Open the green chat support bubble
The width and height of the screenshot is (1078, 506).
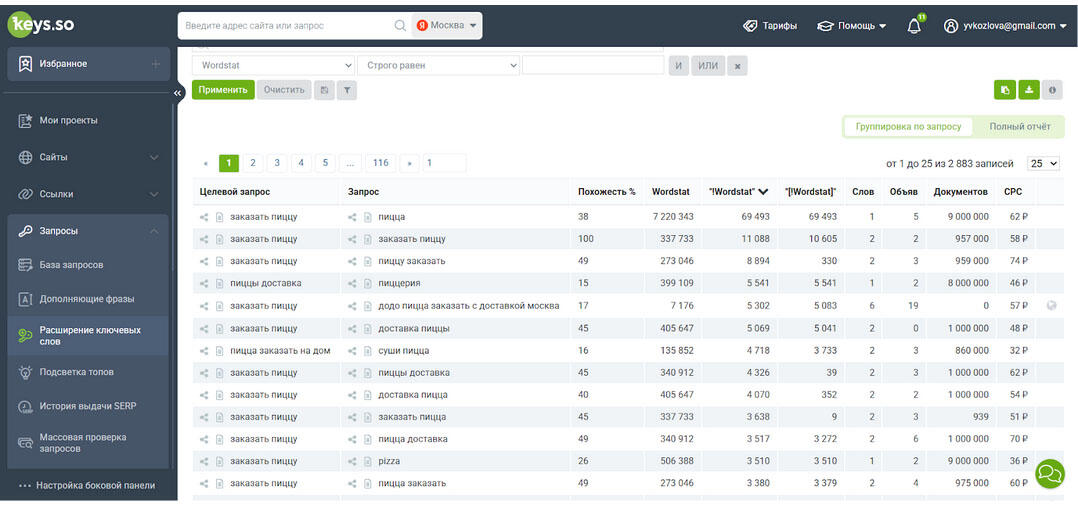(x=1049, y=473)
